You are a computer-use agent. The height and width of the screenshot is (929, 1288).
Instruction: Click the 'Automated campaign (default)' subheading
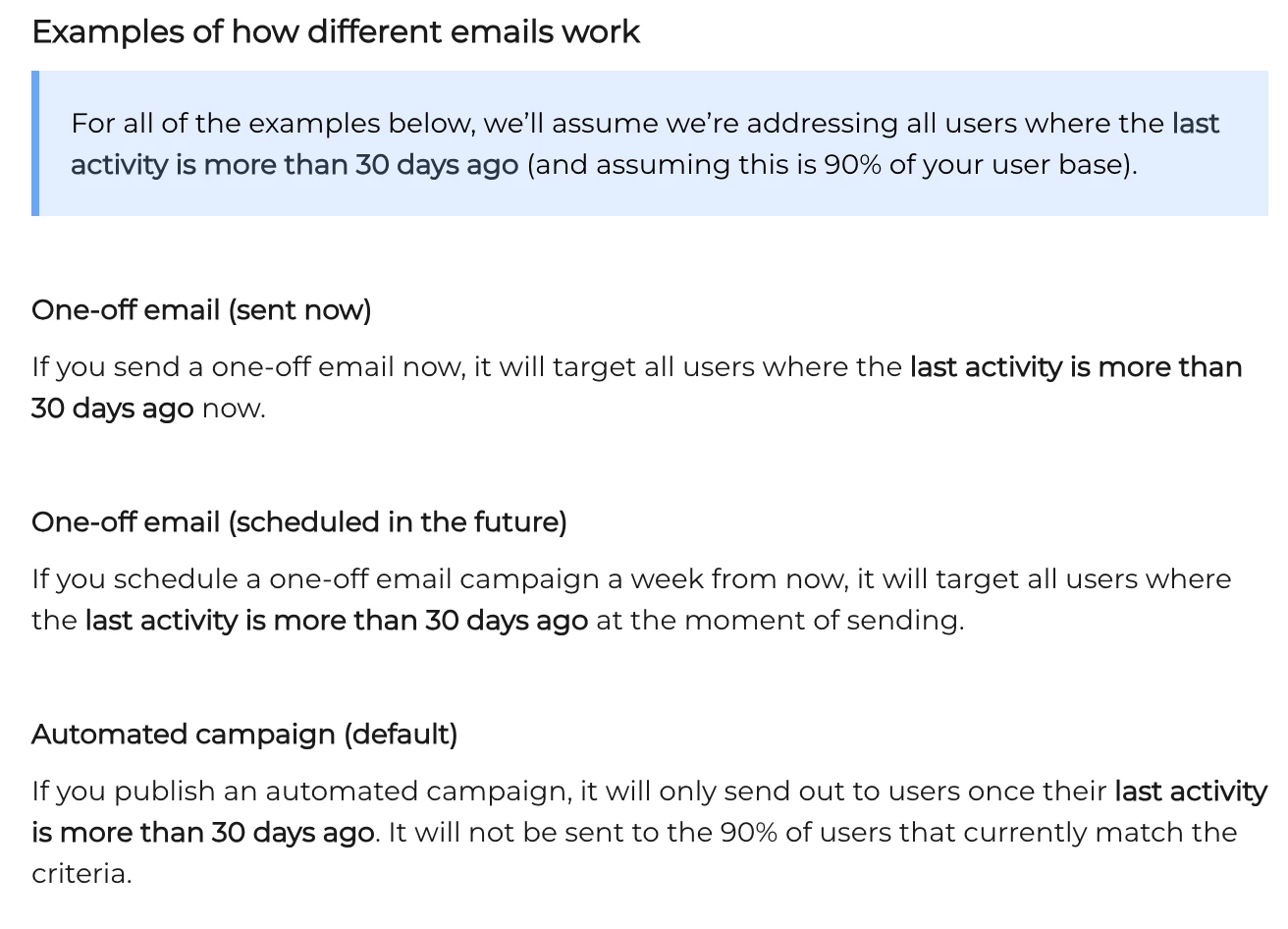(x=244, y=734)
